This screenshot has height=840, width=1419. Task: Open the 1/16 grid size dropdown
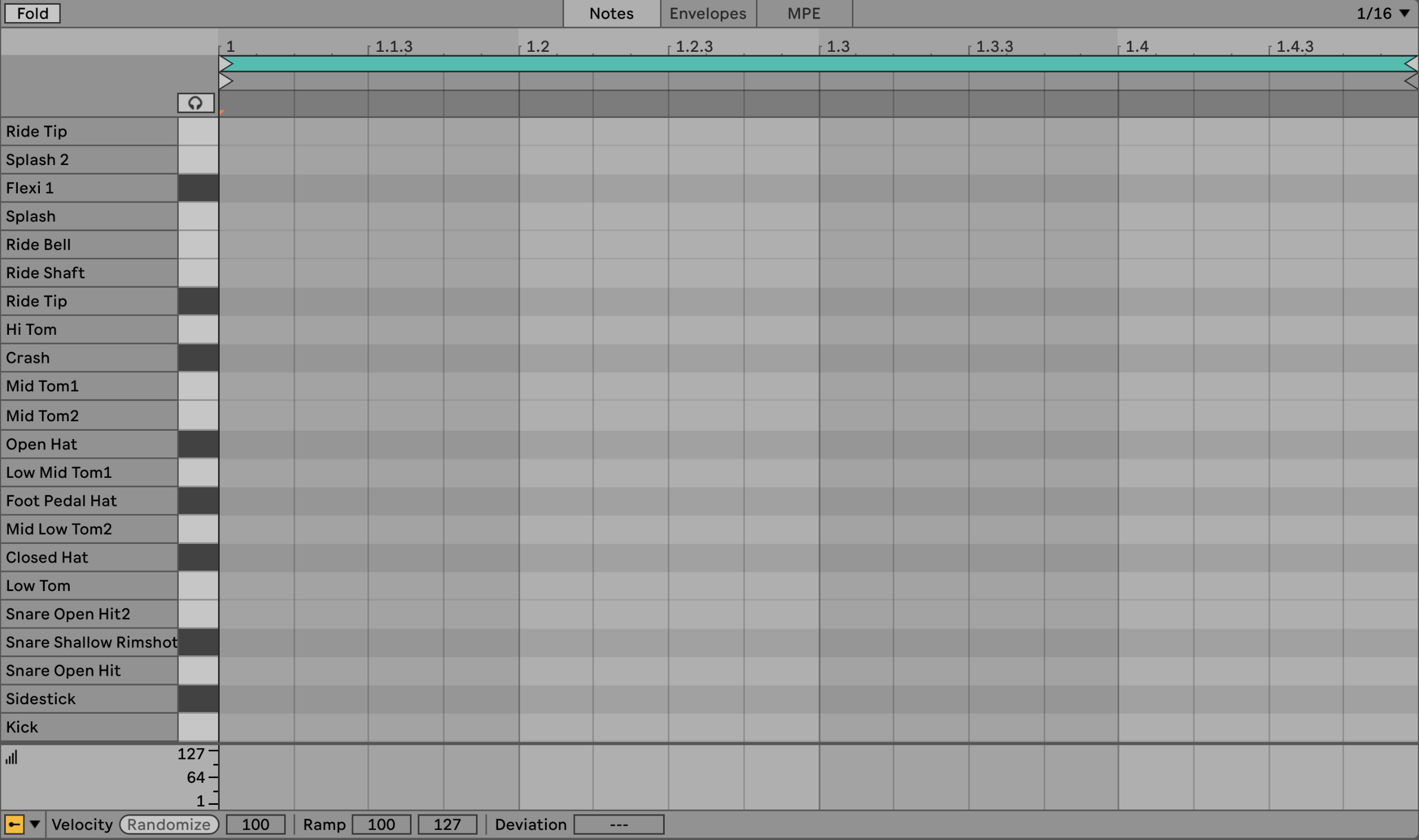click(x=1382, y=13)
